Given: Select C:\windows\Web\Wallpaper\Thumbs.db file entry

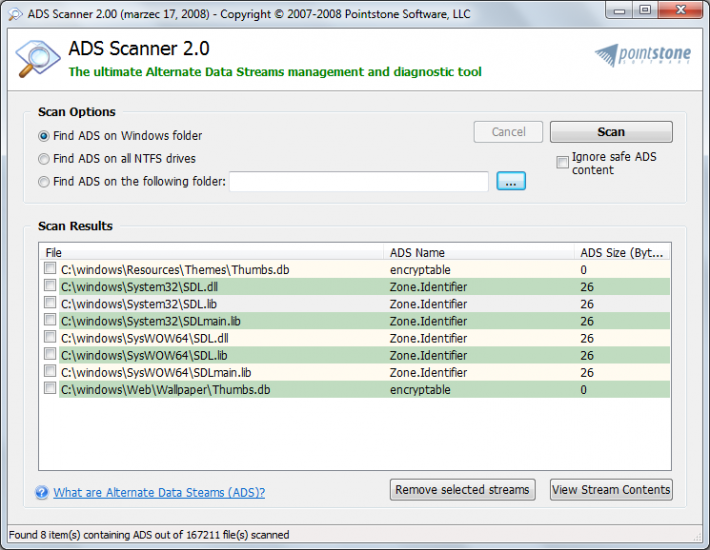Looking at the screenshot, I should [165, 390].
